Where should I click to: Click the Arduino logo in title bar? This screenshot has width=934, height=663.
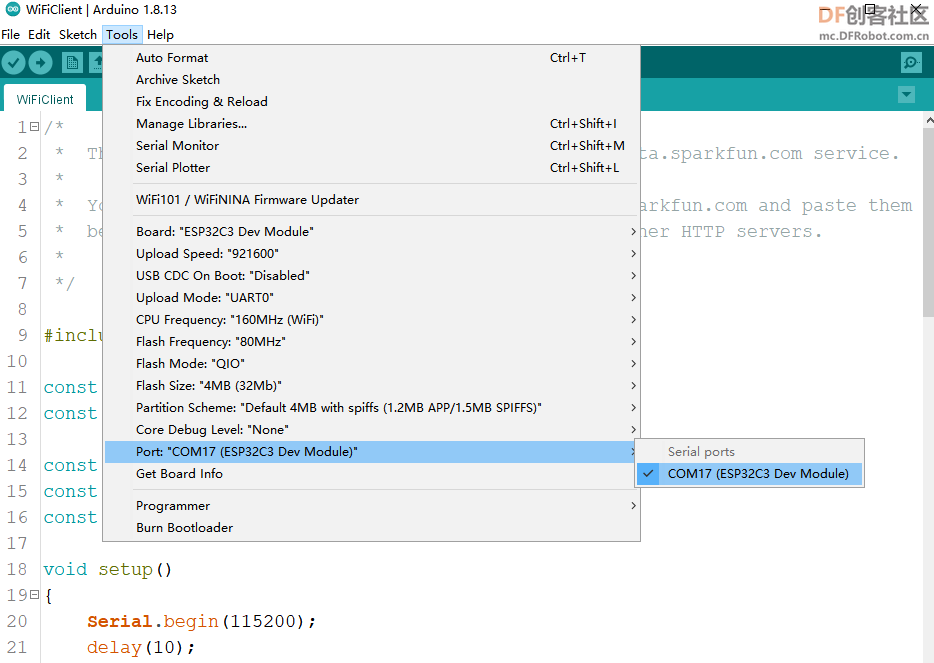13,10
